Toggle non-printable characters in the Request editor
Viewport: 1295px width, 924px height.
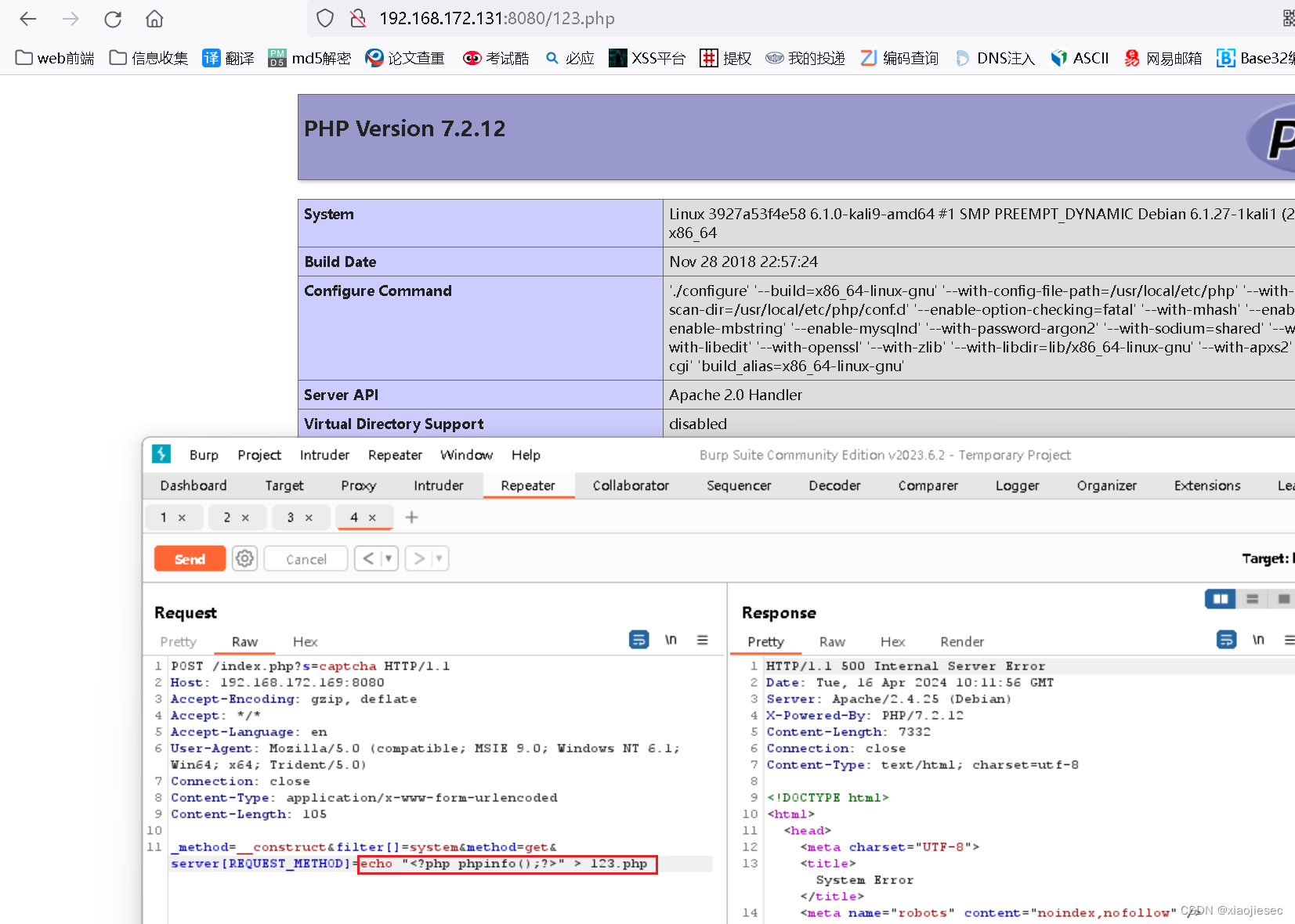(x=671, y=640)
